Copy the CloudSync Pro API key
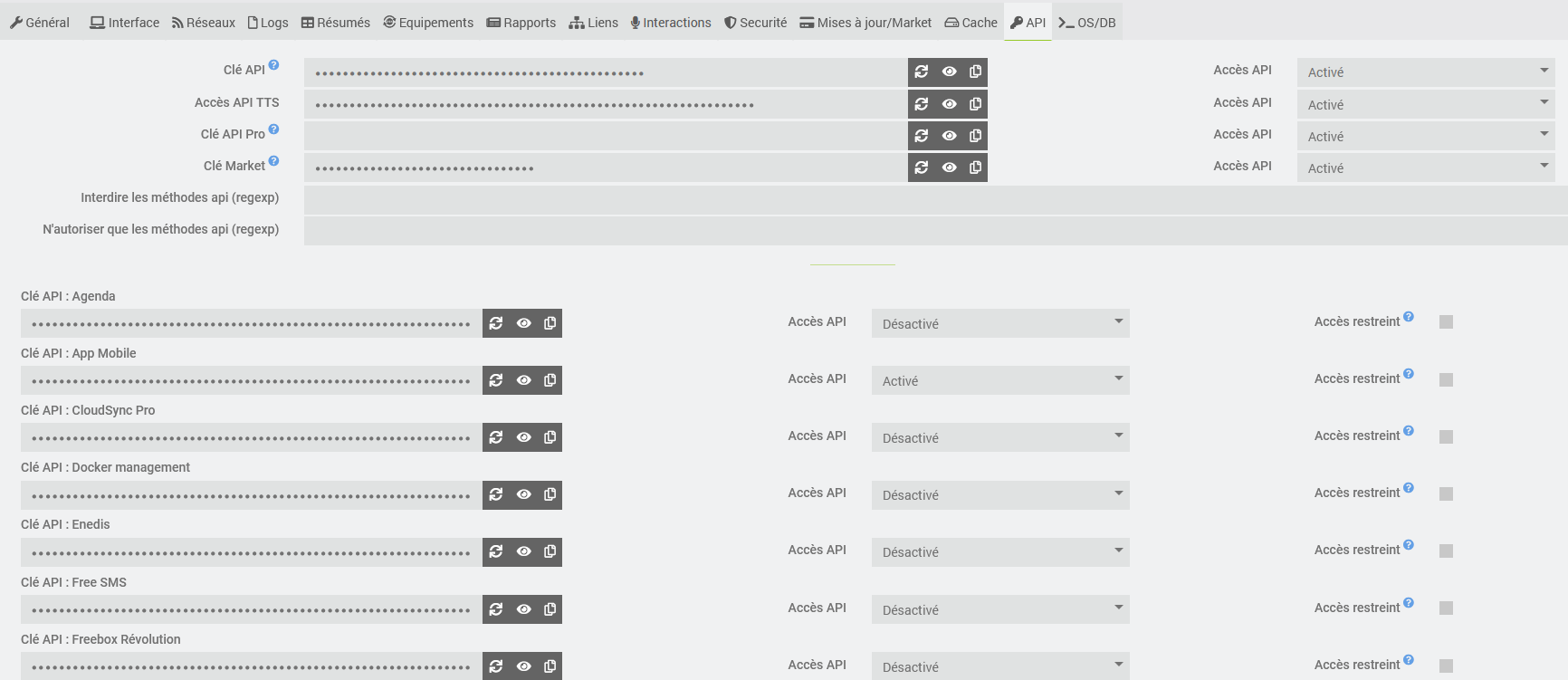 coord(550,437)
